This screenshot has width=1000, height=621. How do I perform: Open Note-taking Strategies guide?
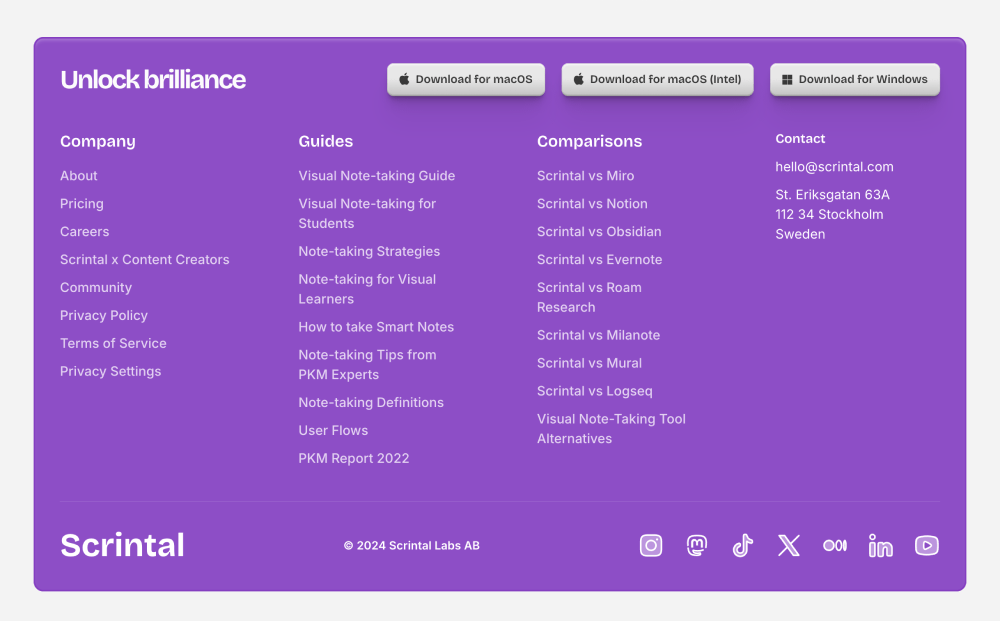coord(369,251)
